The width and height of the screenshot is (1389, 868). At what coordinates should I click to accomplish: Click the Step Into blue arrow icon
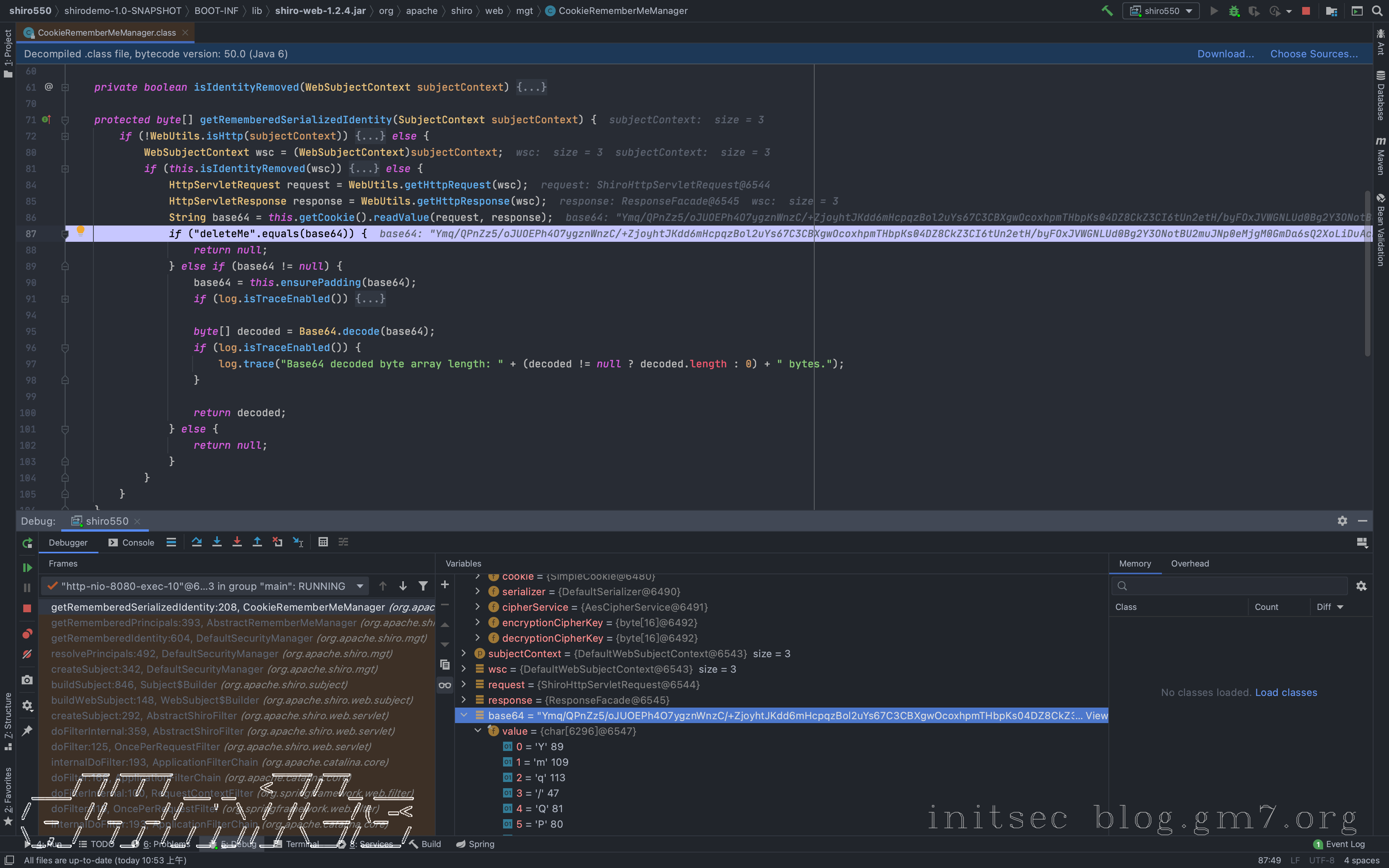tap(217, 542)
